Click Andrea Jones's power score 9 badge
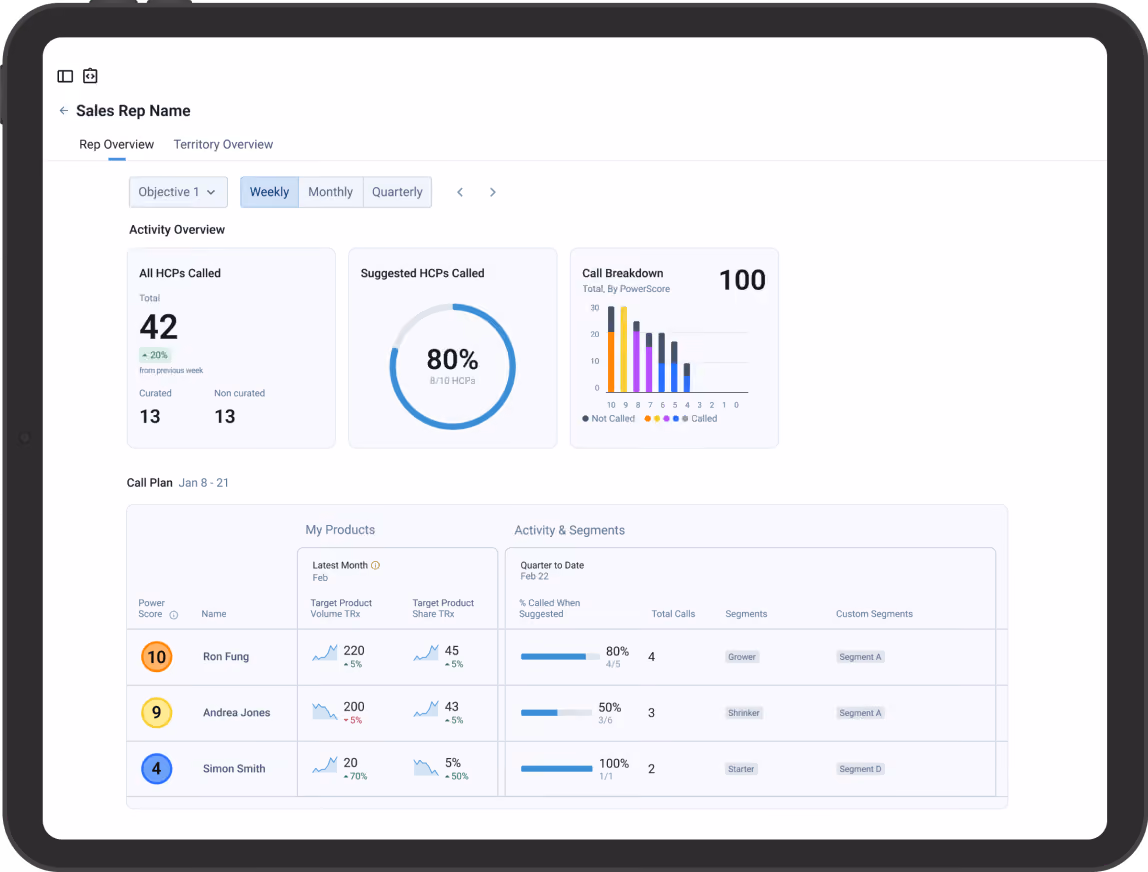The image size is (1148, 872). (157, 712)
